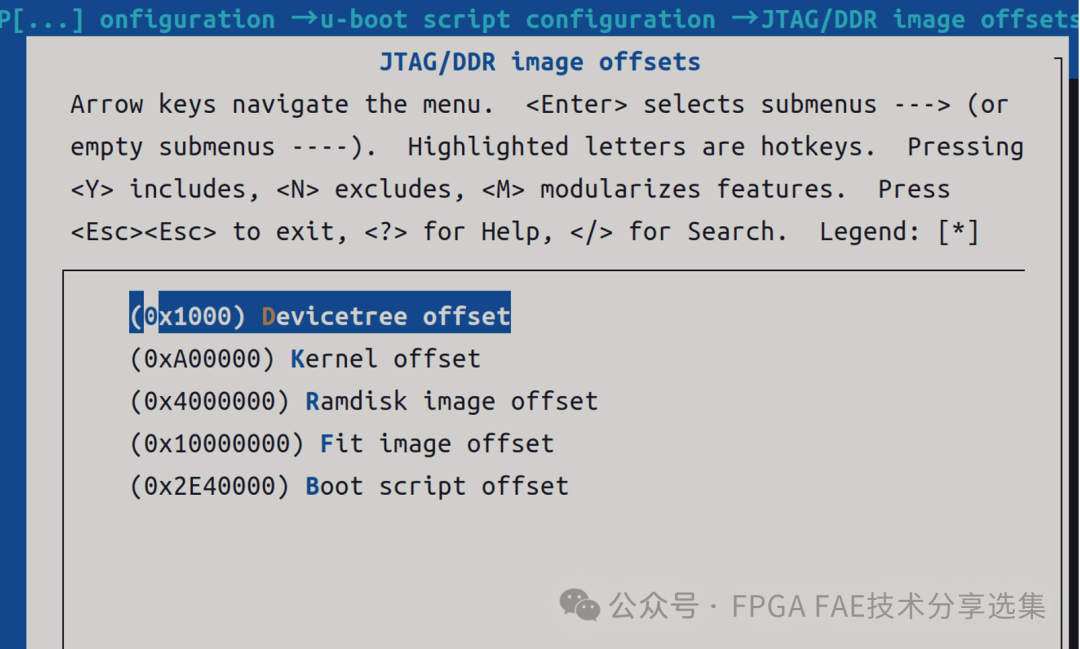
Task: Open the Boot script offset entry
Action: [436, 487]
